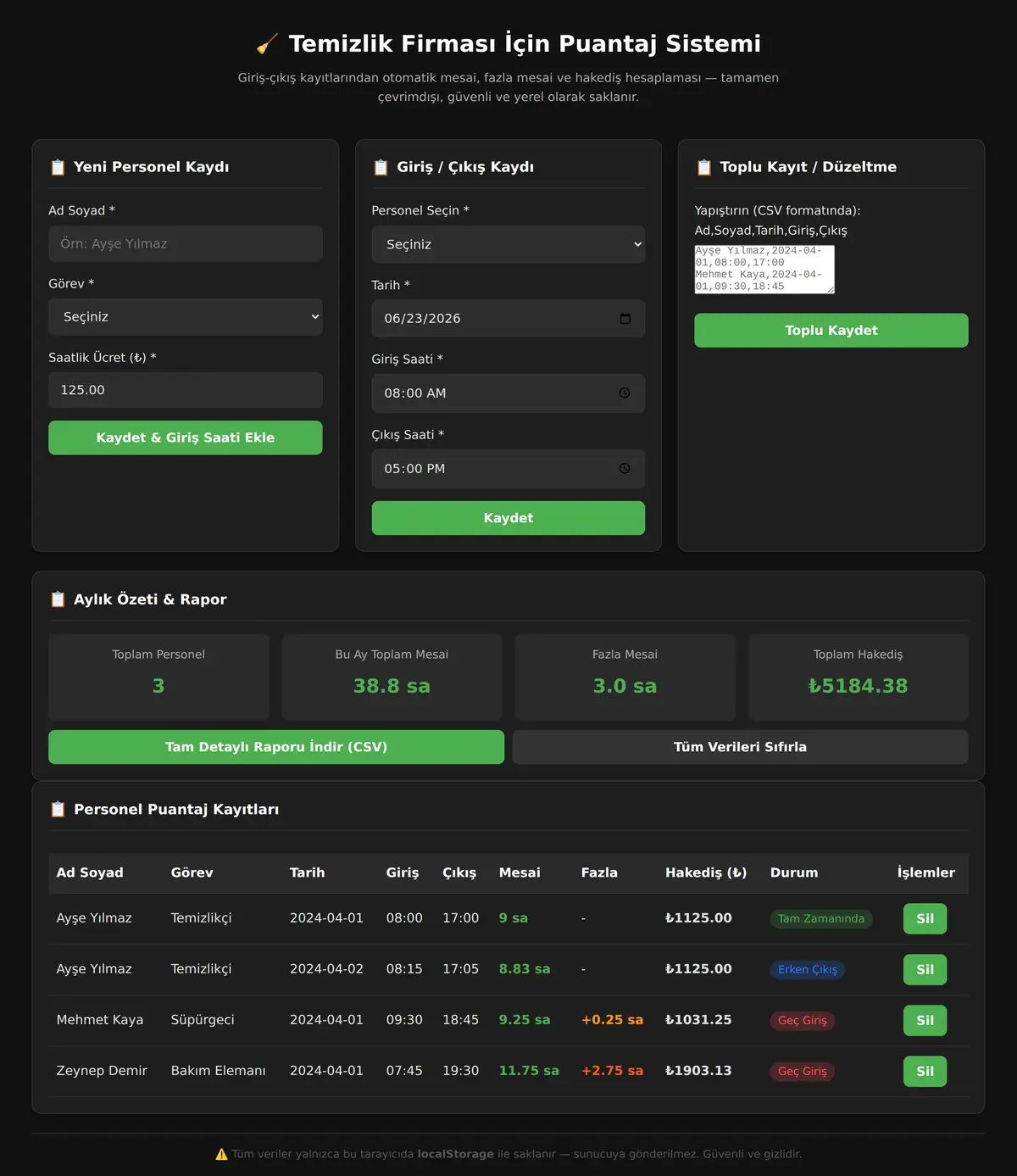Click into the CSV paste textarea

tap(764, 270)
